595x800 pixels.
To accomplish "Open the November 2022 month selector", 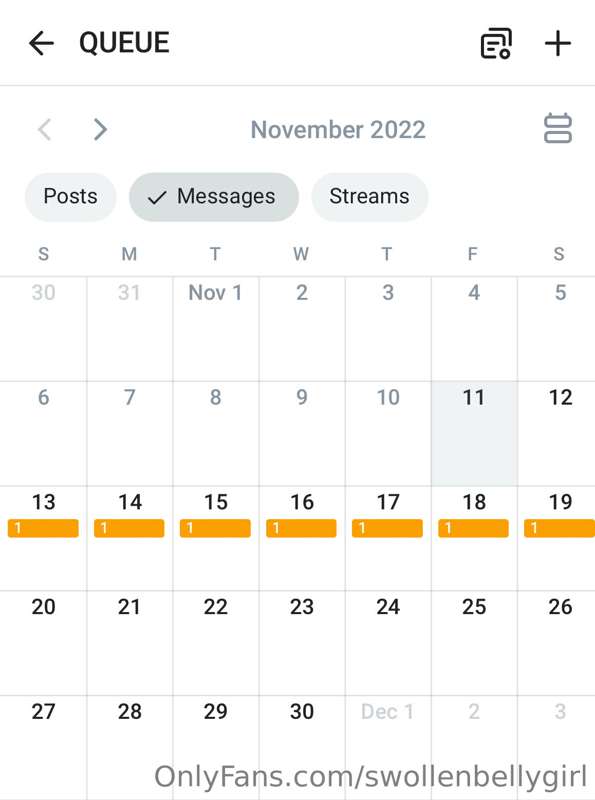I will [x=338, y=130].
